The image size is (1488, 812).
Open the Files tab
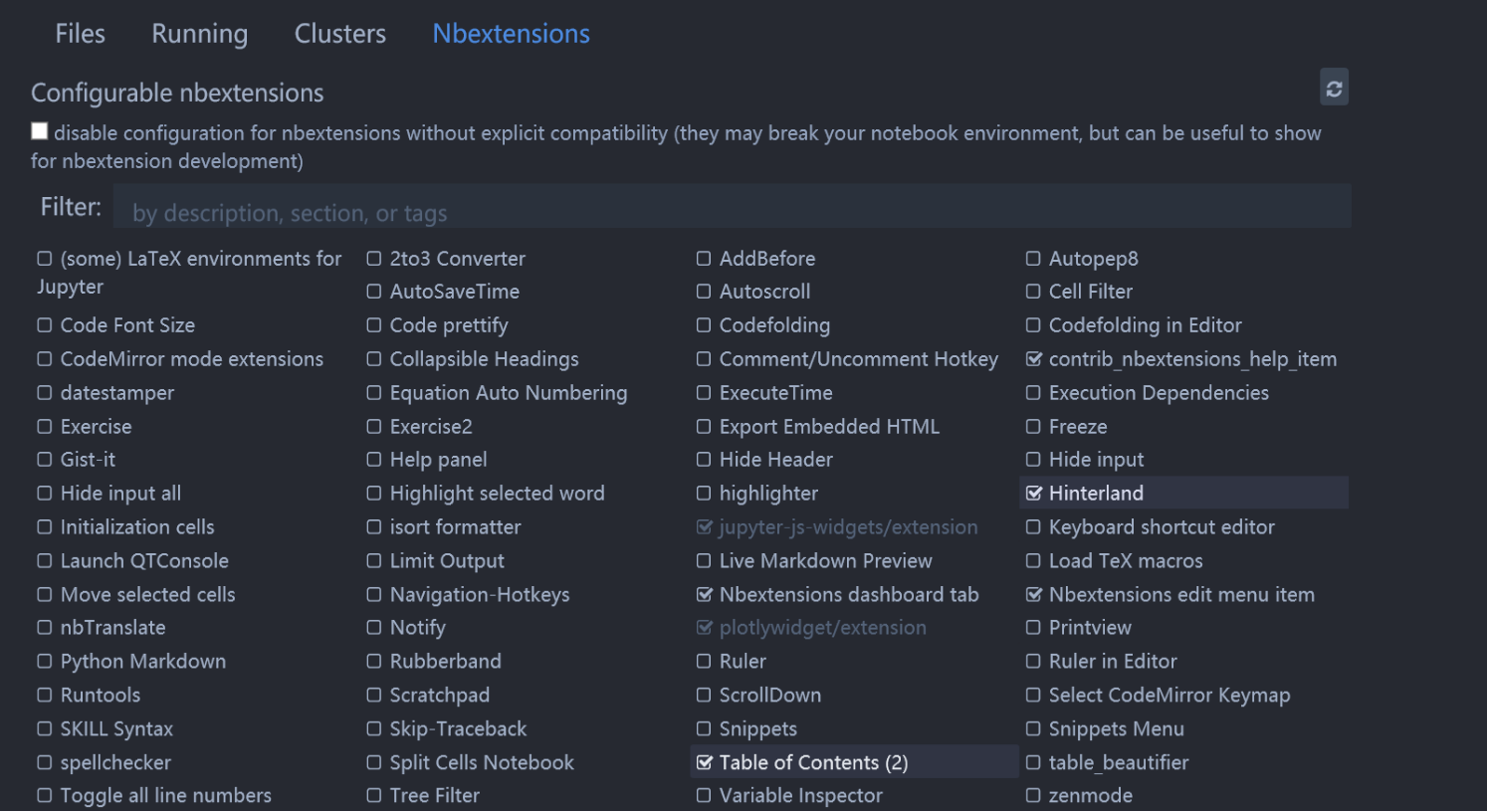coord(80,34)
